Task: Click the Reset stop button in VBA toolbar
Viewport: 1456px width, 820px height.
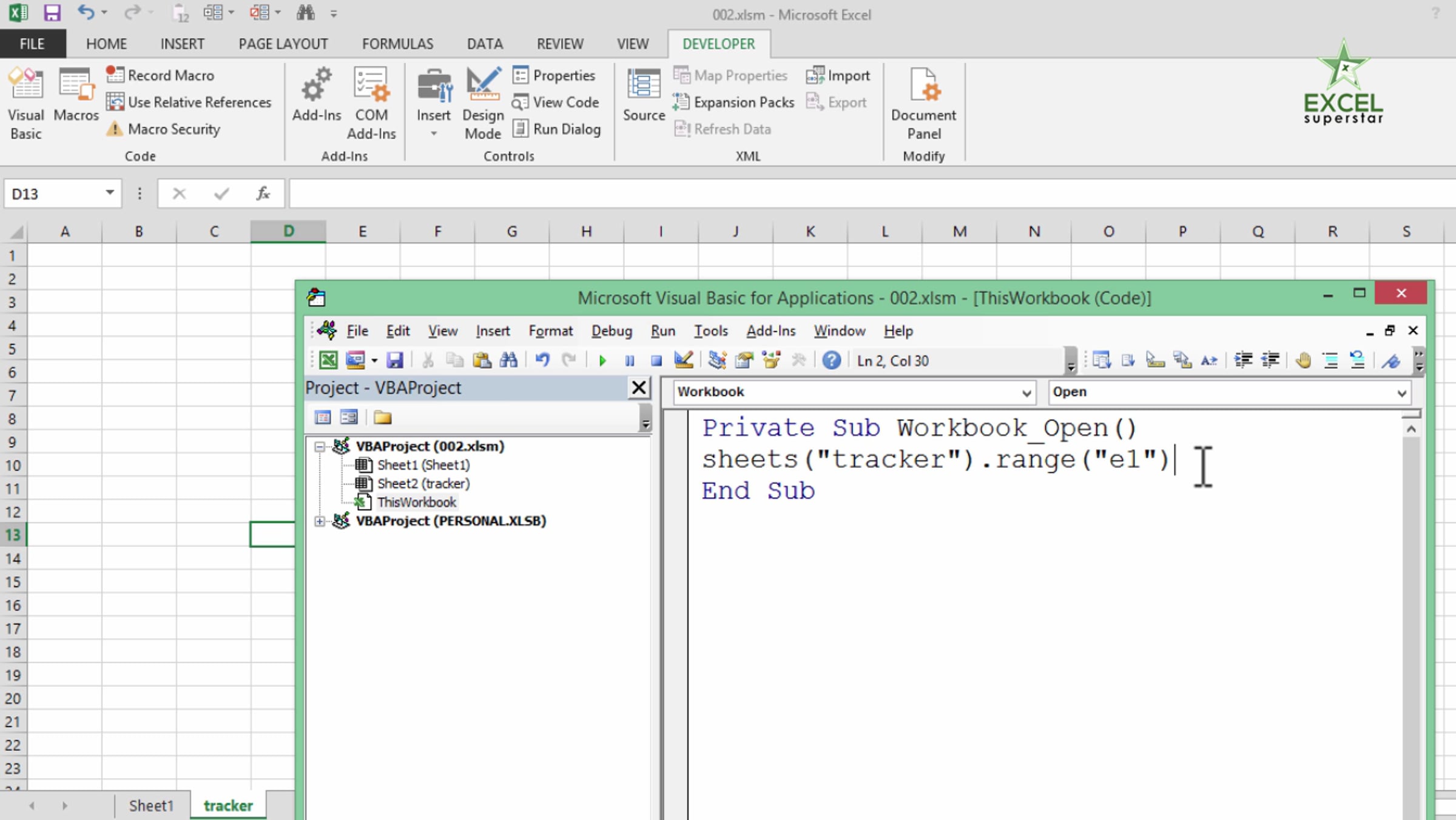Action: (x=656, y=361)
